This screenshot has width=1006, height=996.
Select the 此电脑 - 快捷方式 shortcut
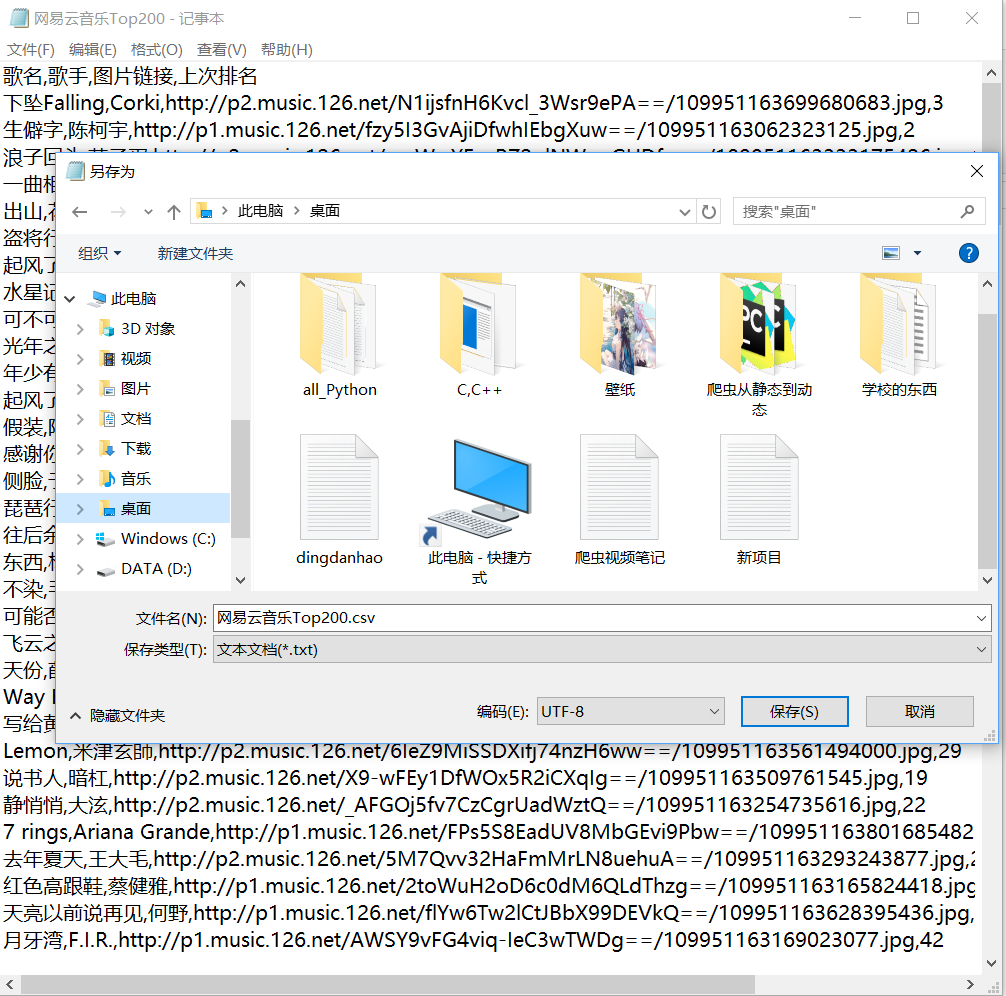click(479, 510)
